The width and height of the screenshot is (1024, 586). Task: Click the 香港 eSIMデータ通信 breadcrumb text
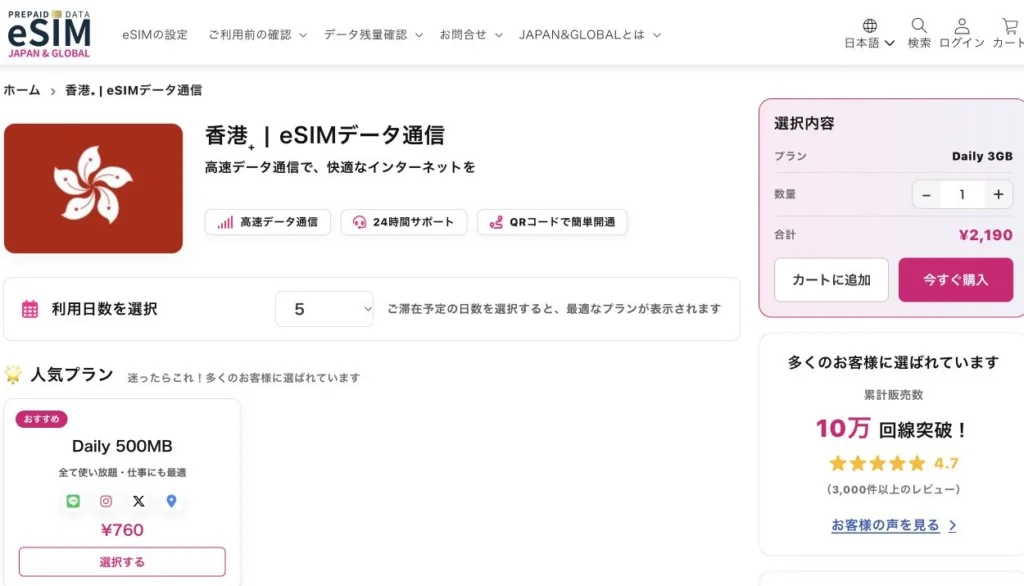133,90
